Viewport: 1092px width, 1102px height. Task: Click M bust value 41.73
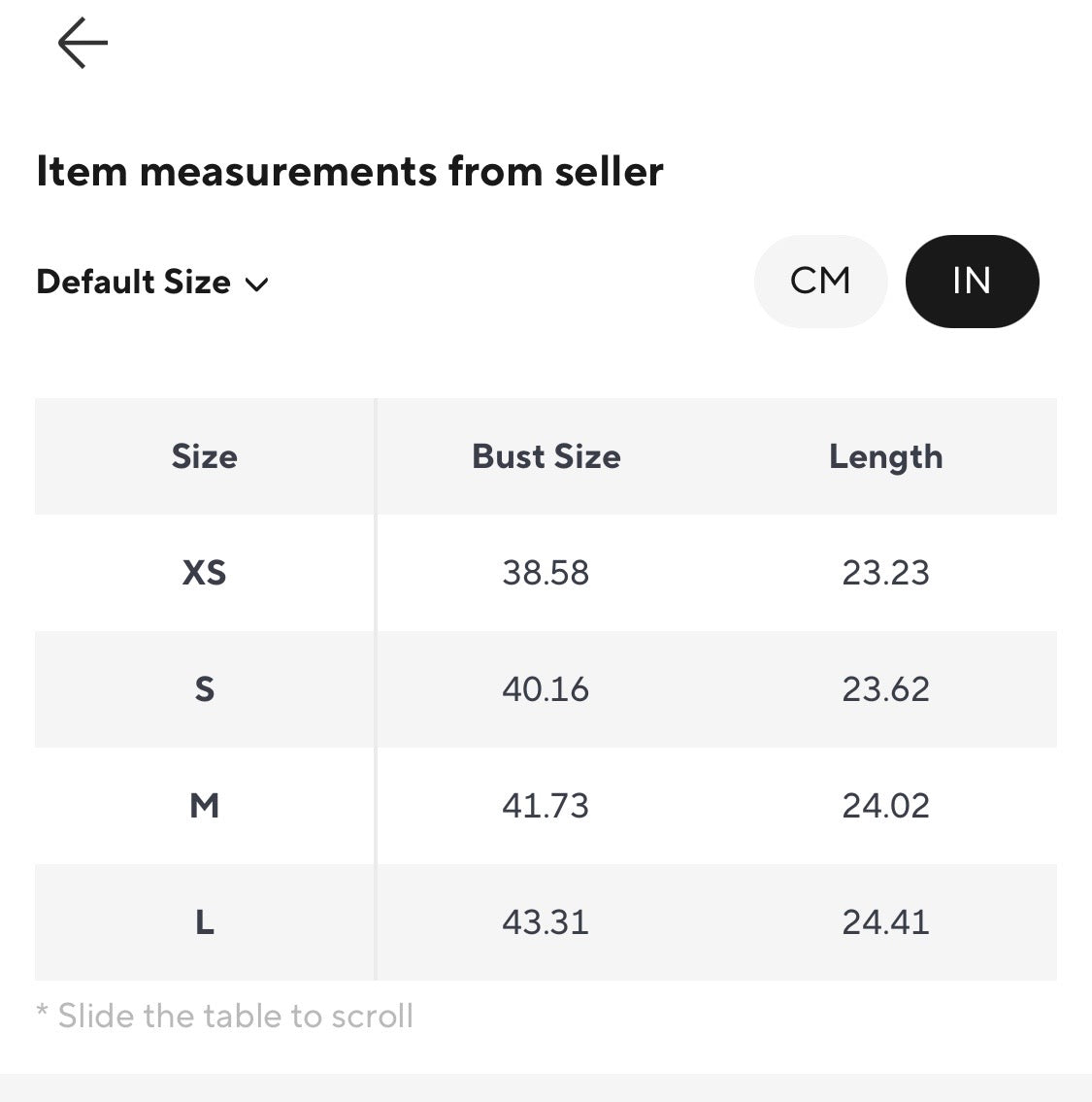(546, 806)
